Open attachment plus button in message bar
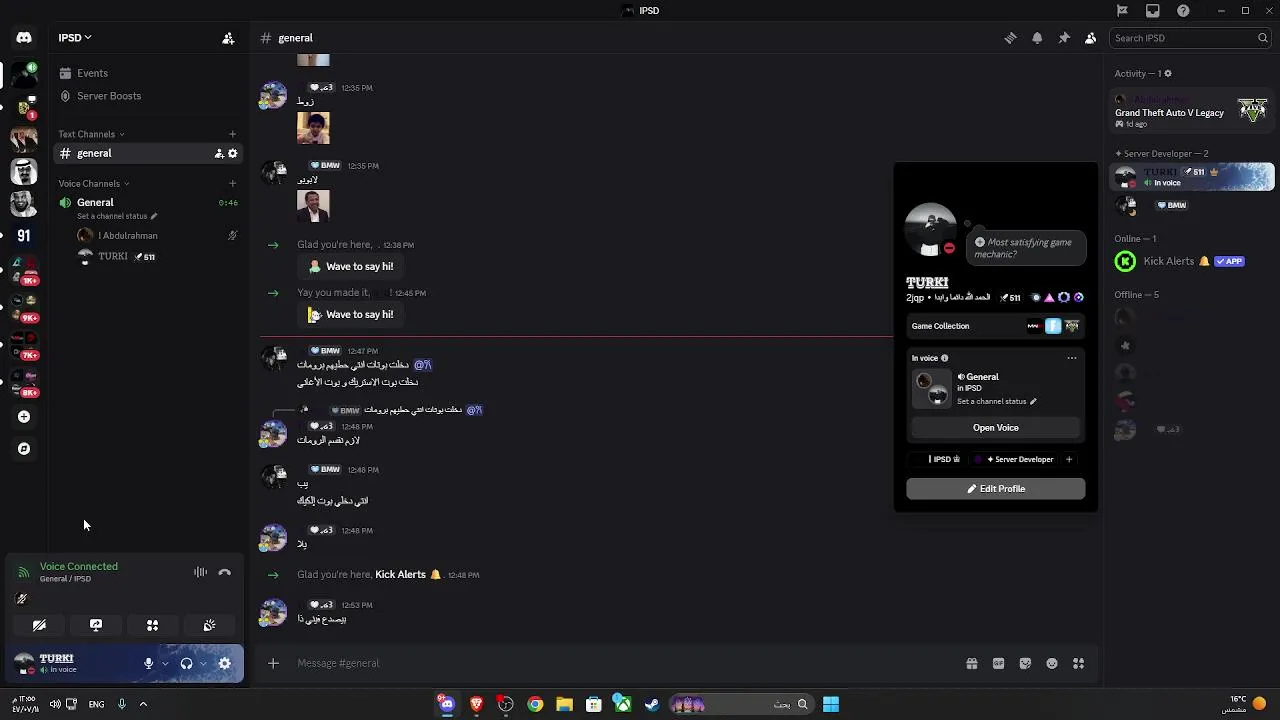Image resolution: width=1280 pixels, height=720 pixels. click(273, 663)
